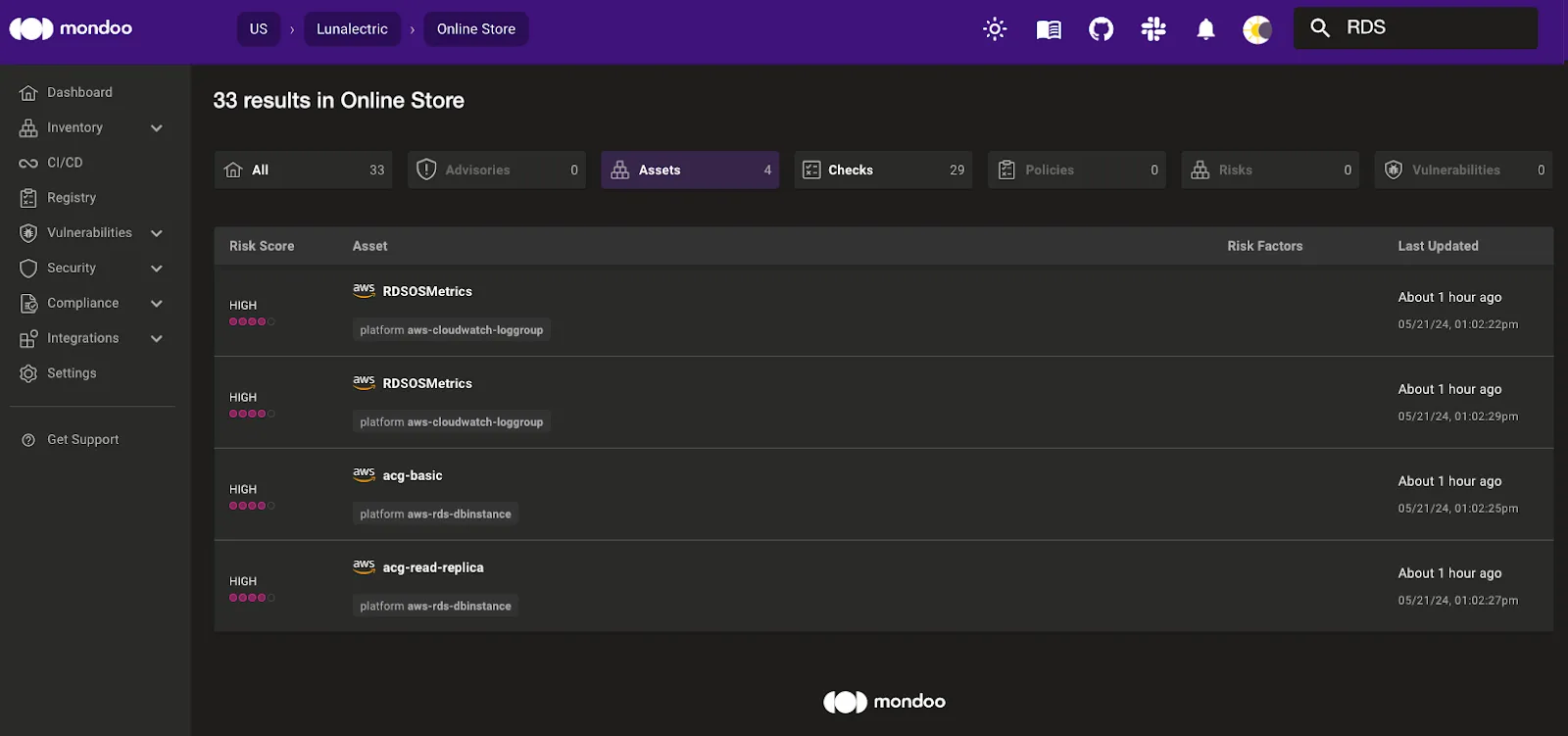
Task: Expand the sidebar Vulnerabilities chevron
Action: coord(157,233)
